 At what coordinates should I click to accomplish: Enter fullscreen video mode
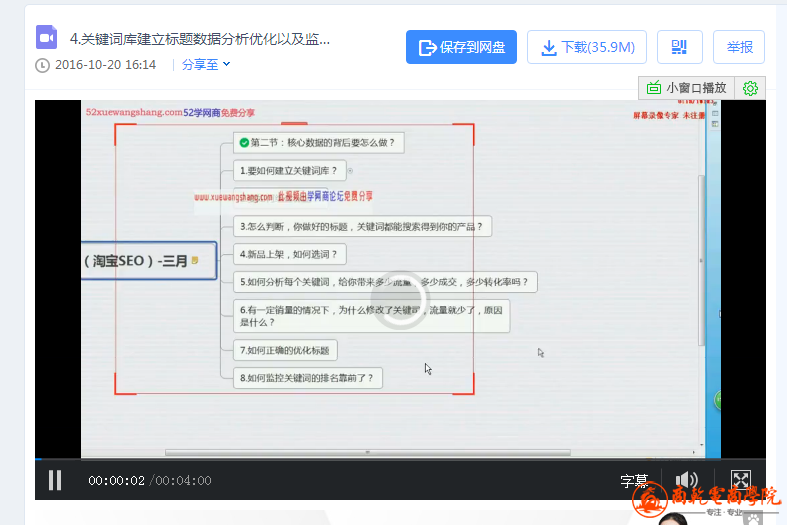[x=740, y=480]
